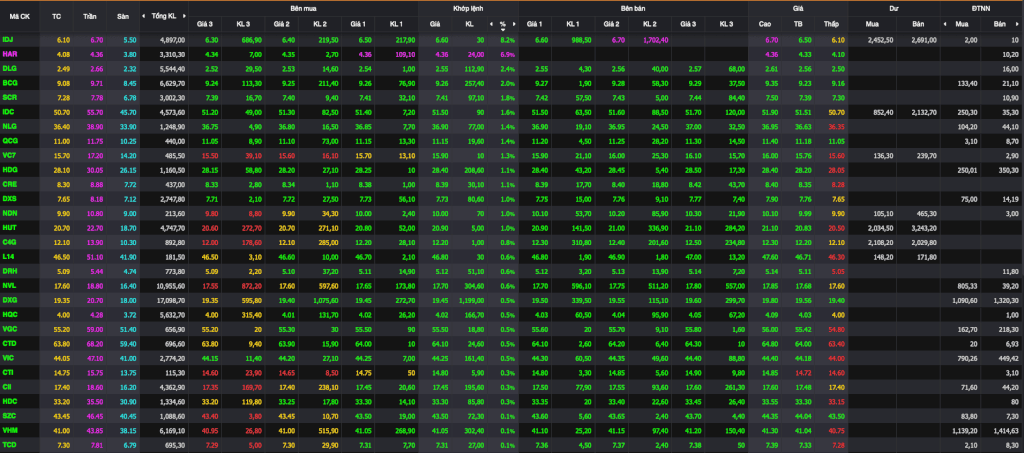This screenshot has width=1024, height=453.
Task: Click VIC foreign sell value 449,42
Action: click(x=1008, y=357)
